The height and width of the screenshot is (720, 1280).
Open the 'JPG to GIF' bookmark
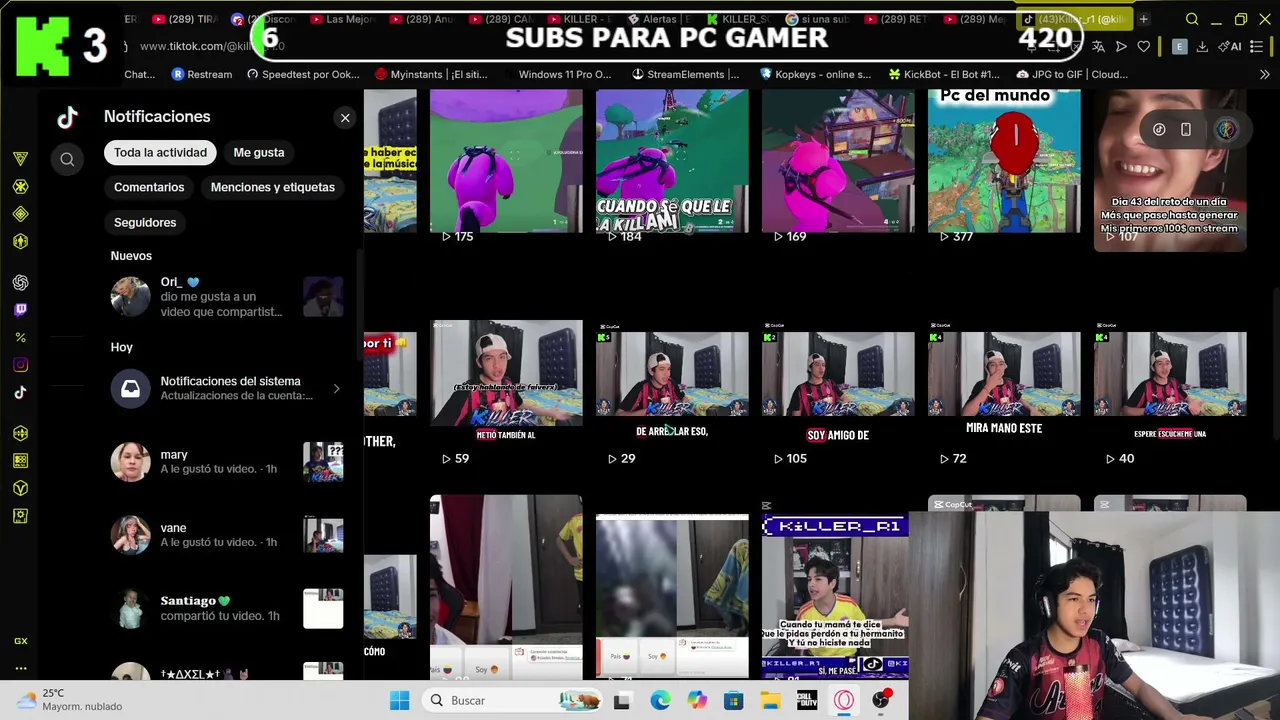click(1072, 74)
